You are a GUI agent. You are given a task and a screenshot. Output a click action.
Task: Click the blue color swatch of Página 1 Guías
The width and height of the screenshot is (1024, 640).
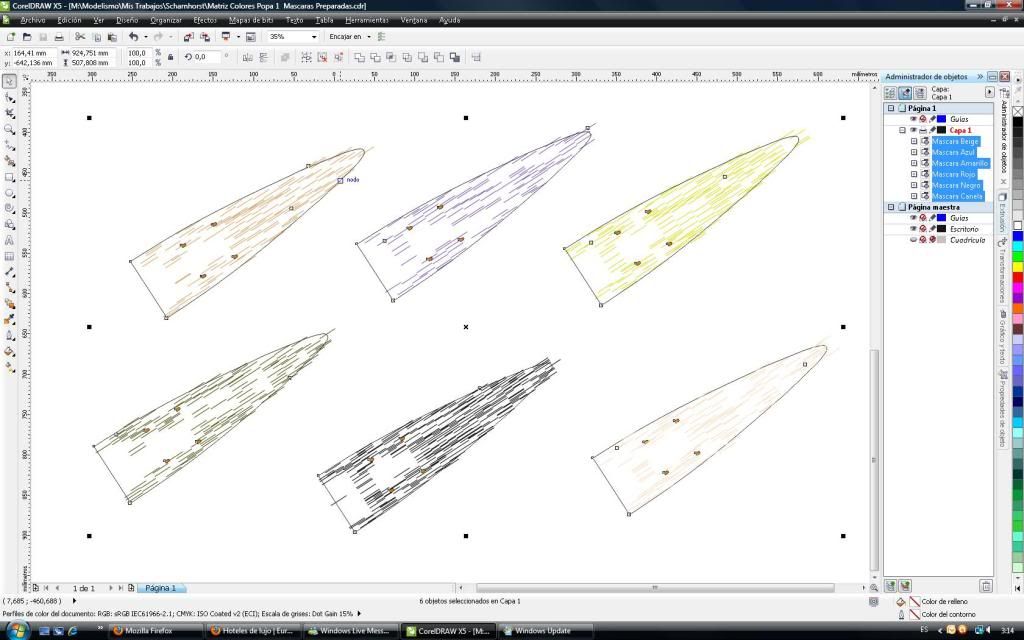tap(942, 119)
